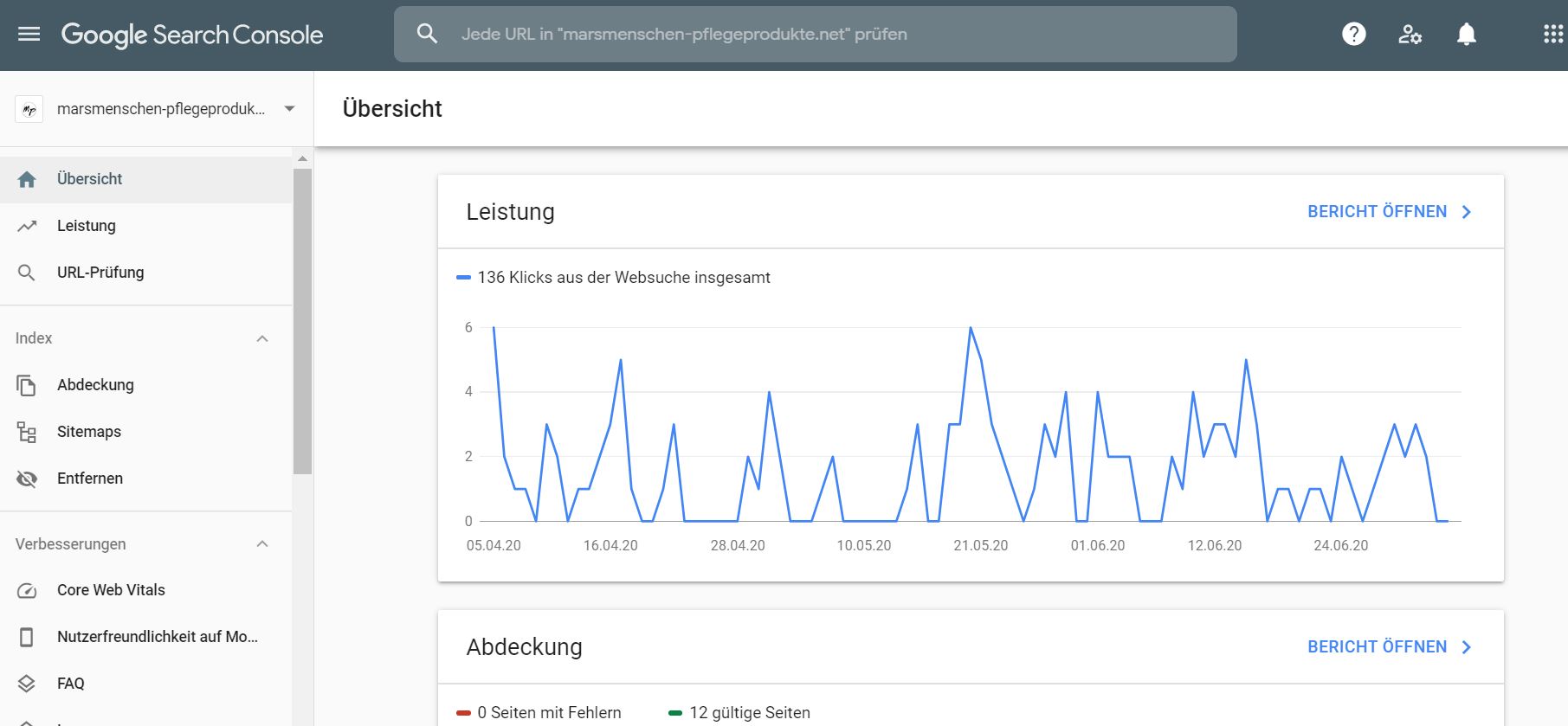
Task: Click the Core Web Vitals gauge icon
Action: (27, 591)
